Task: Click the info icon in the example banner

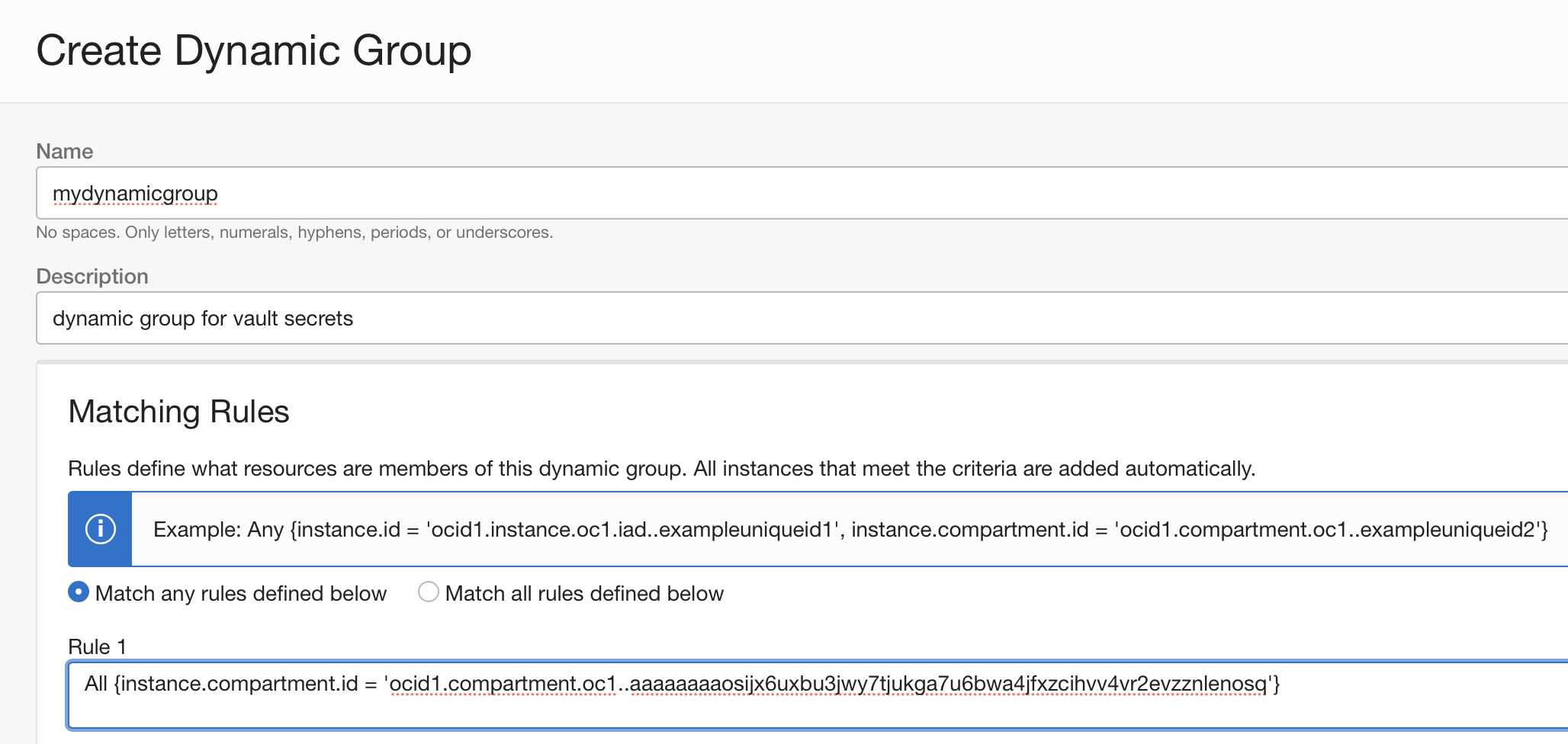Action: coord(100,529)
